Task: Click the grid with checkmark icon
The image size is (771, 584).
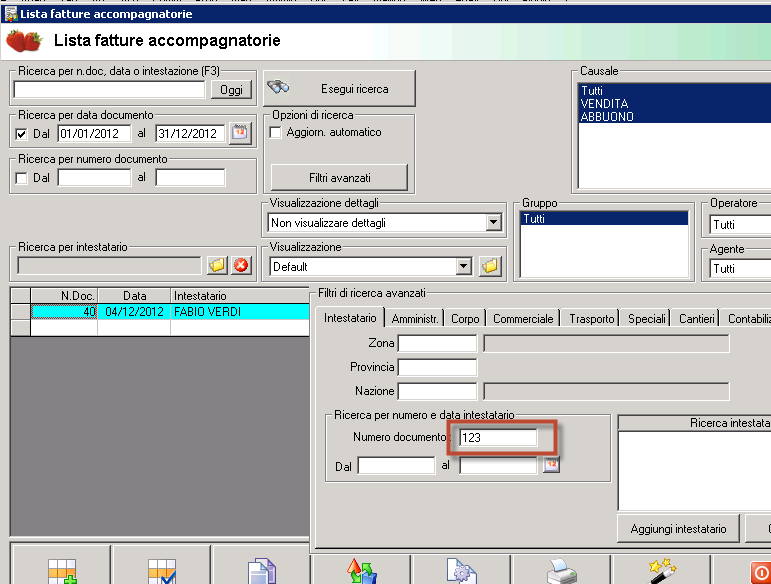Action: 162,571
